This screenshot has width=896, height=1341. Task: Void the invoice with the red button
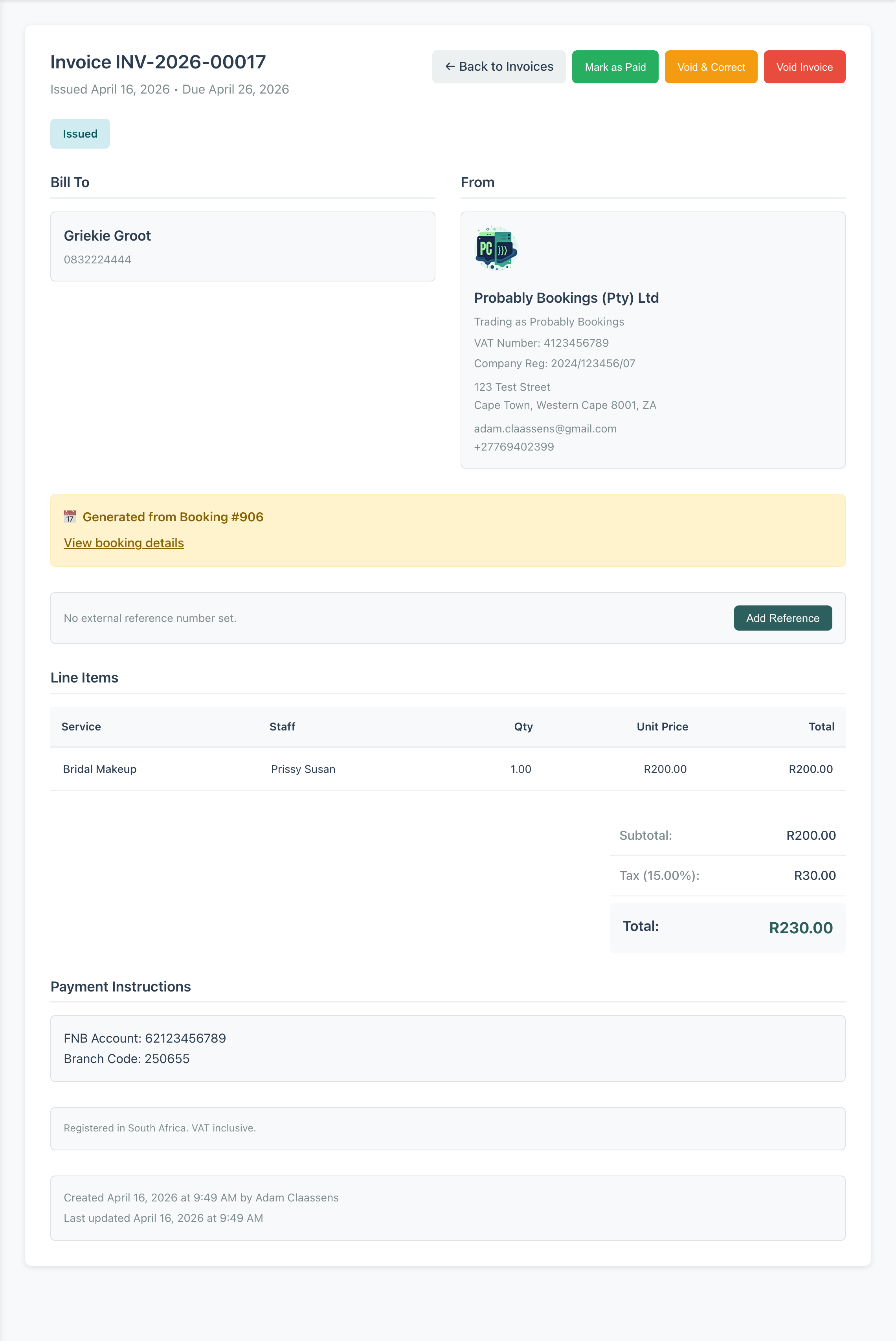803,67
